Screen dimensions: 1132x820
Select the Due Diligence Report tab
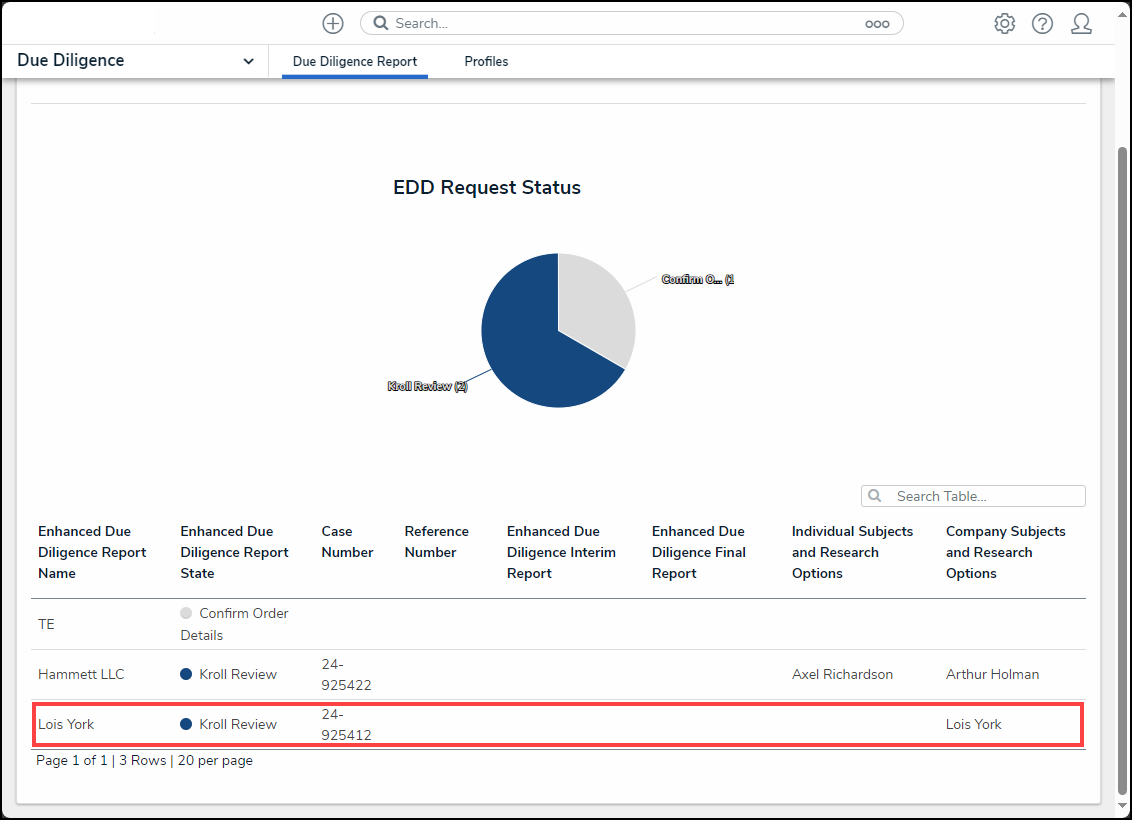354,61
